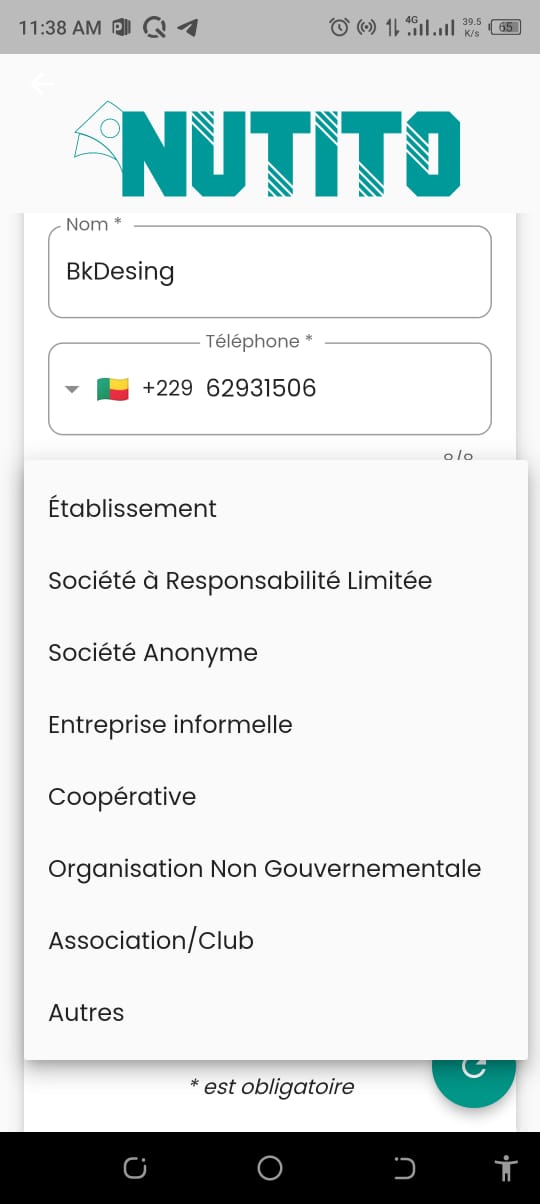Tap the Android home circle icon

(x=270, y=1168)
